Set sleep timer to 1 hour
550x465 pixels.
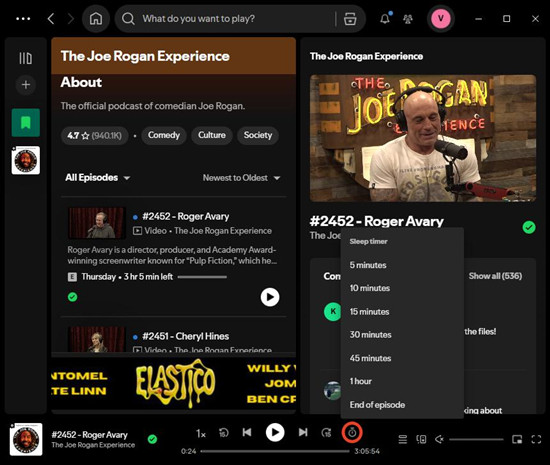click(402, 381)
